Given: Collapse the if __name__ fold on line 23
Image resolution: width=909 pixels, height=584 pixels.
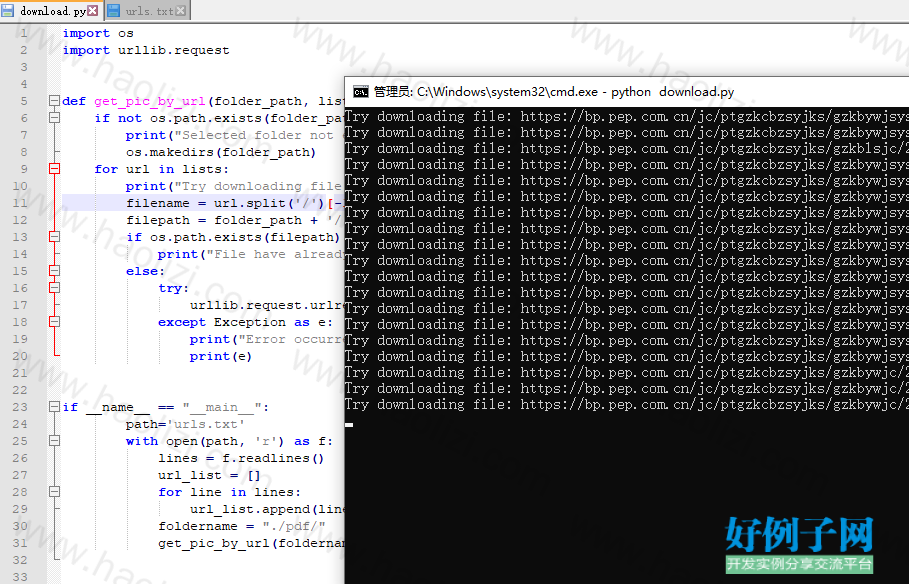Looking at the screenshot, I should coord(54,407).
